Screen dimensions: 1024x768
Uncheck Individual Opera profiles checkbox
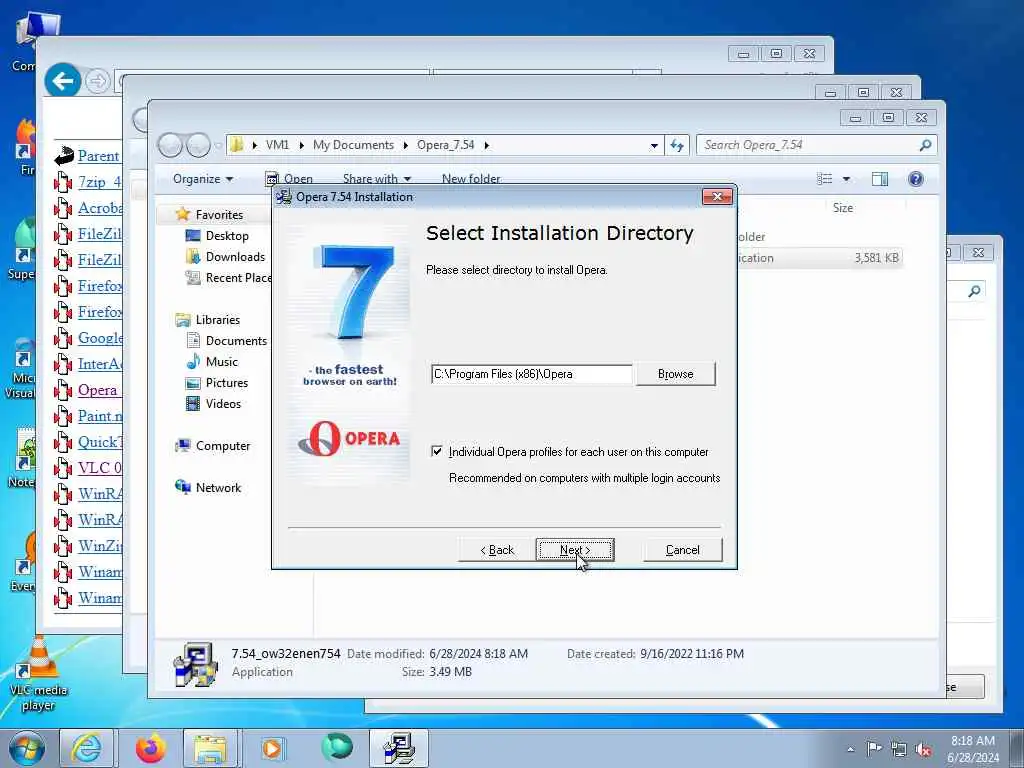pos(437,451)
